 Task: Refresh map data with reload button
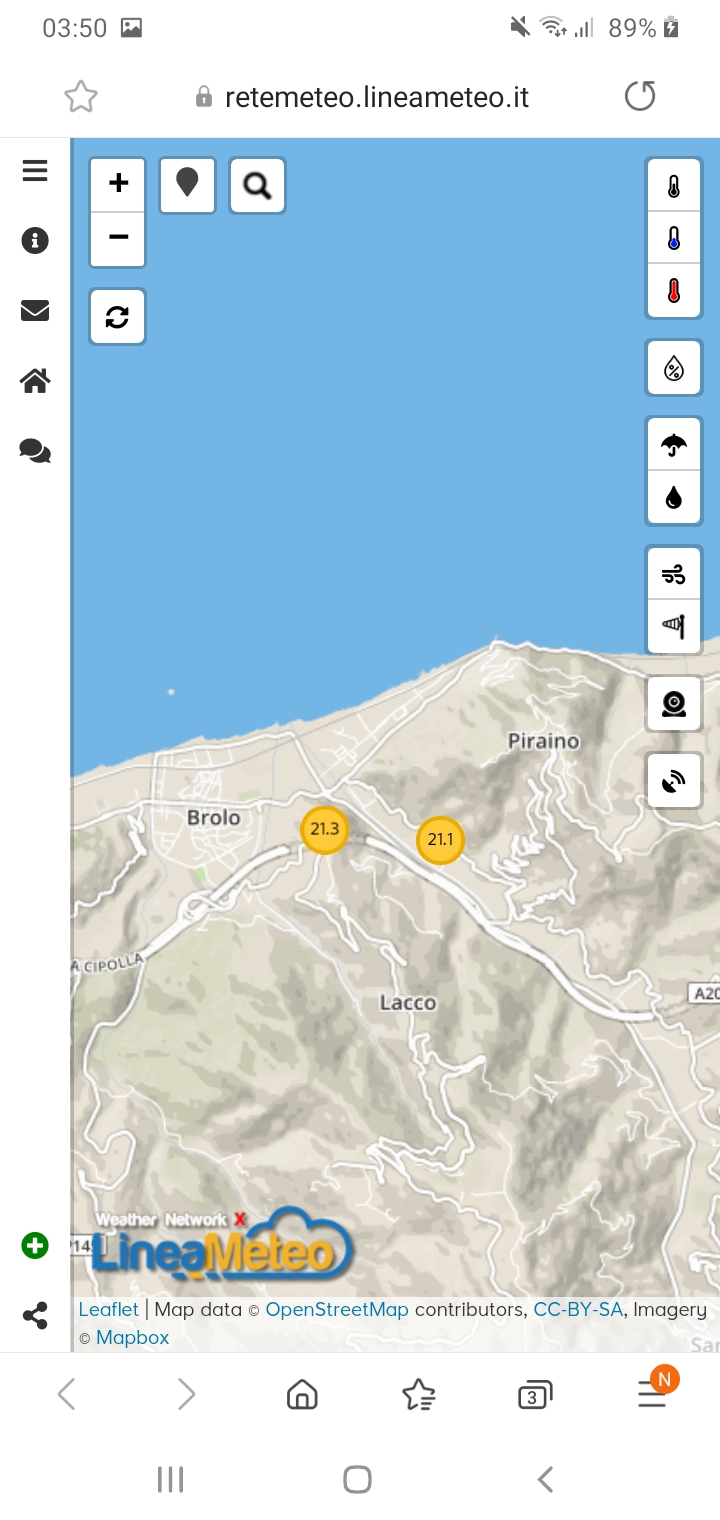point(118,316)
